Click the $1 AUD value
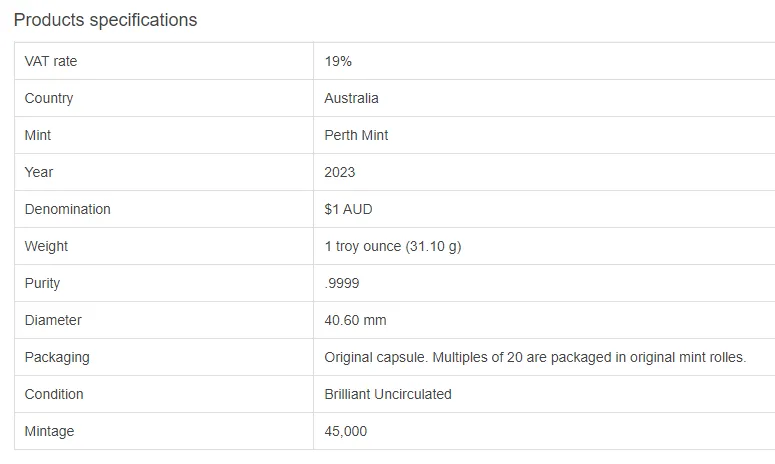This screenshot has width=775, height=464. click(348, 210)
